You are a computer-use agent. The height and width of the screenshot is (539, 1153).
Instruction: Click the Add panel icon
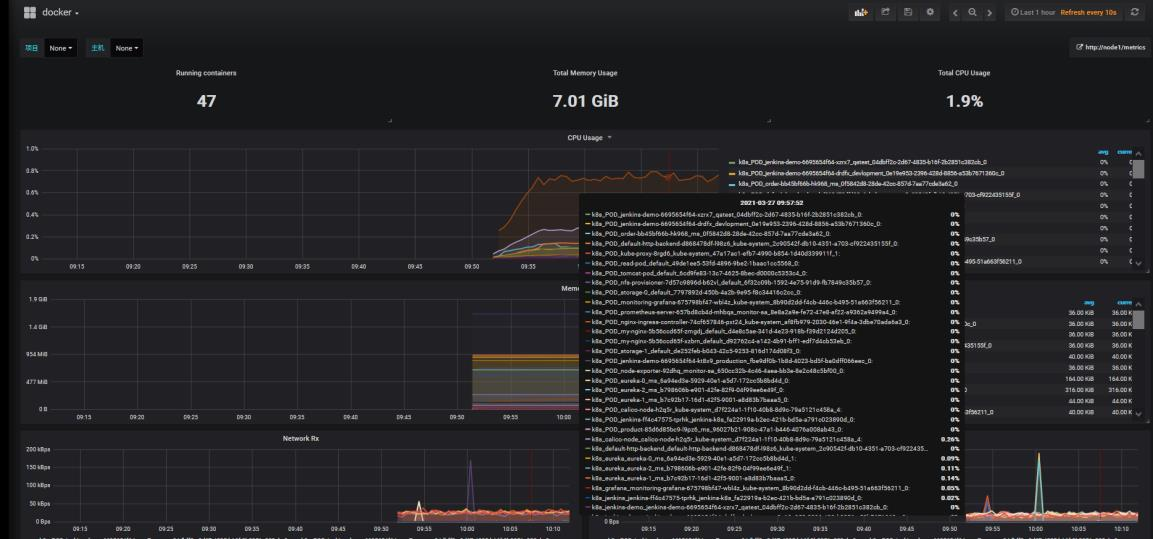860,13
